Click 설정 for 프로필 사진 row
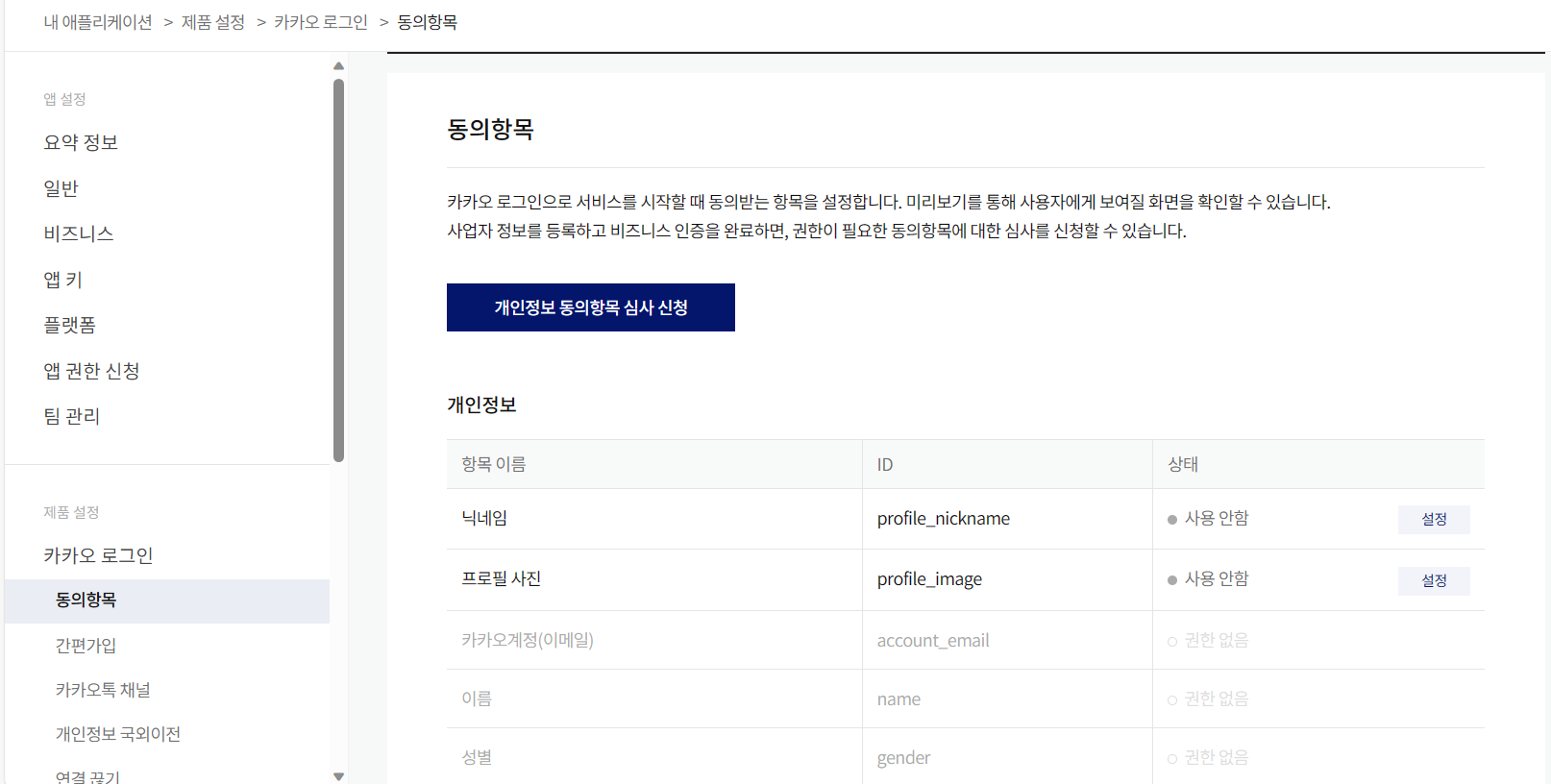Viewport: 1551px width, 784px height. coord(1434,580)
